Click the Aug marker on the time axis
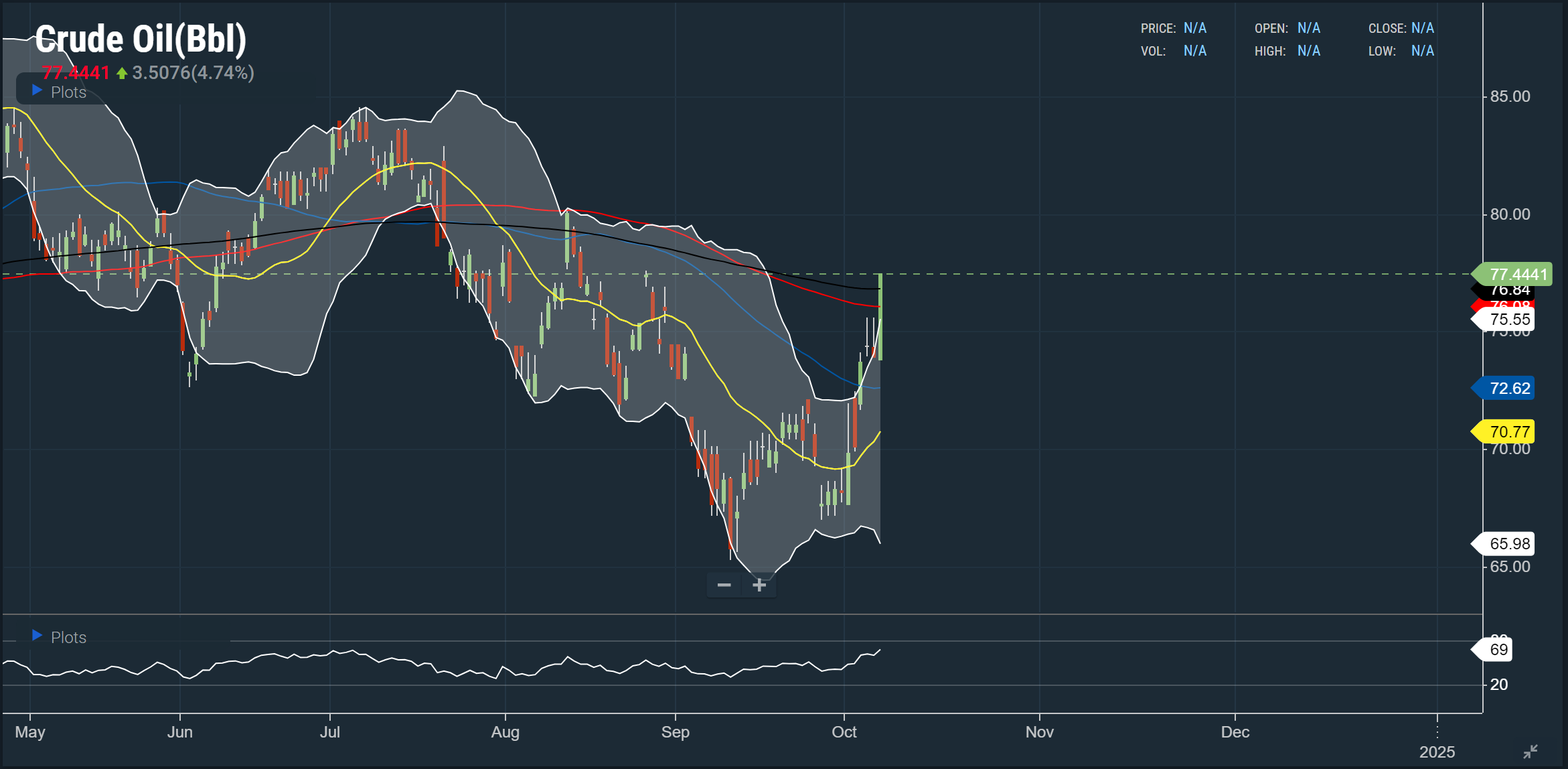 coord(505,731)
